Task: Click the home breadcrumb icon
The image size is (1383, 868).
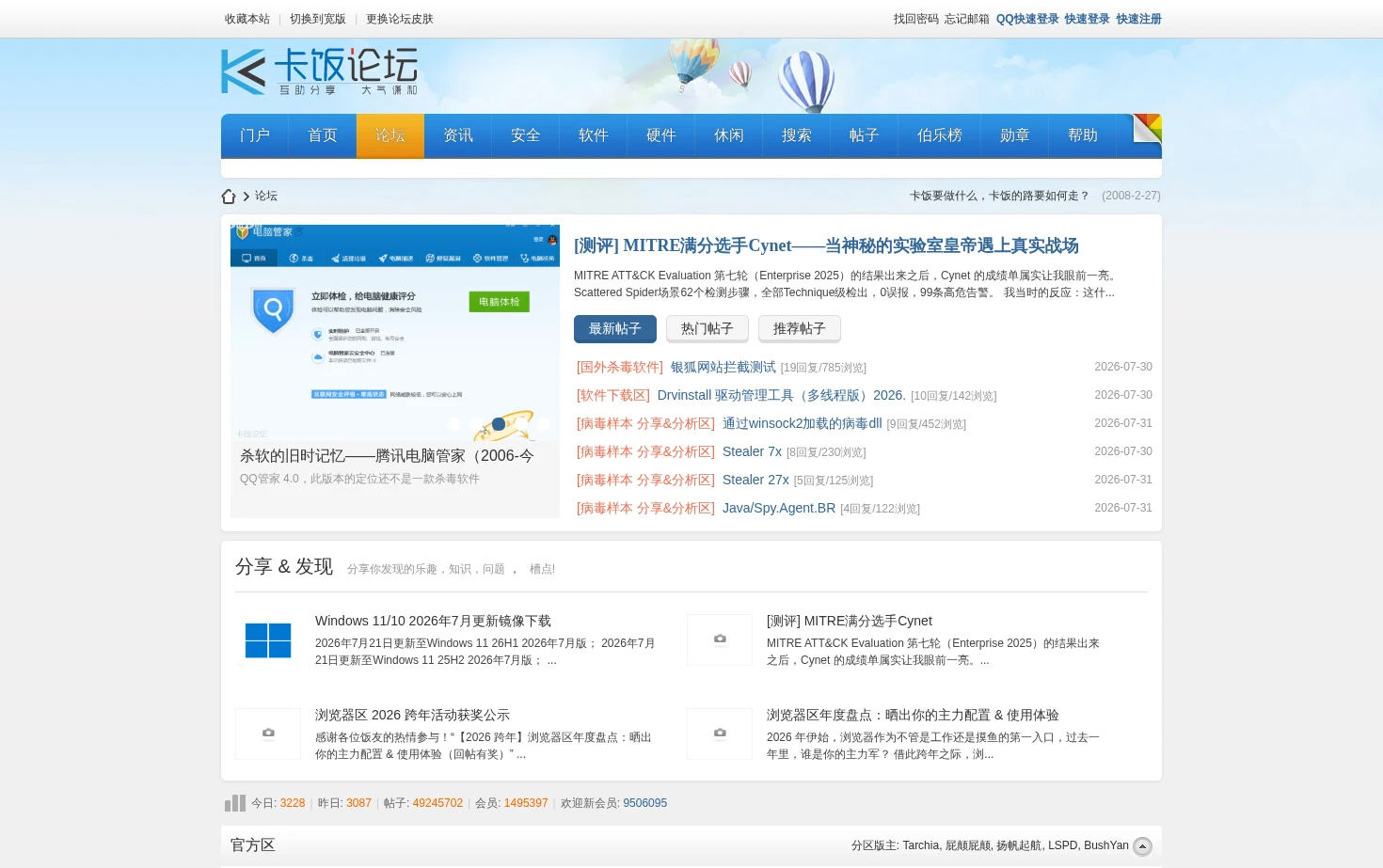Action: click(229, 197)
